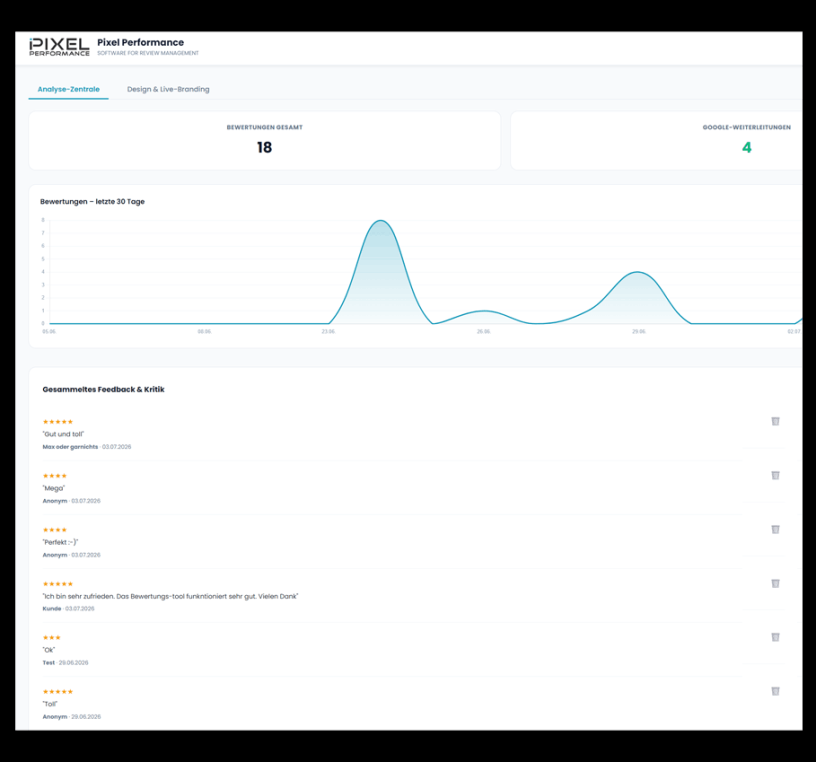Click author name 'Kunde'

click(x=52, y=608)
